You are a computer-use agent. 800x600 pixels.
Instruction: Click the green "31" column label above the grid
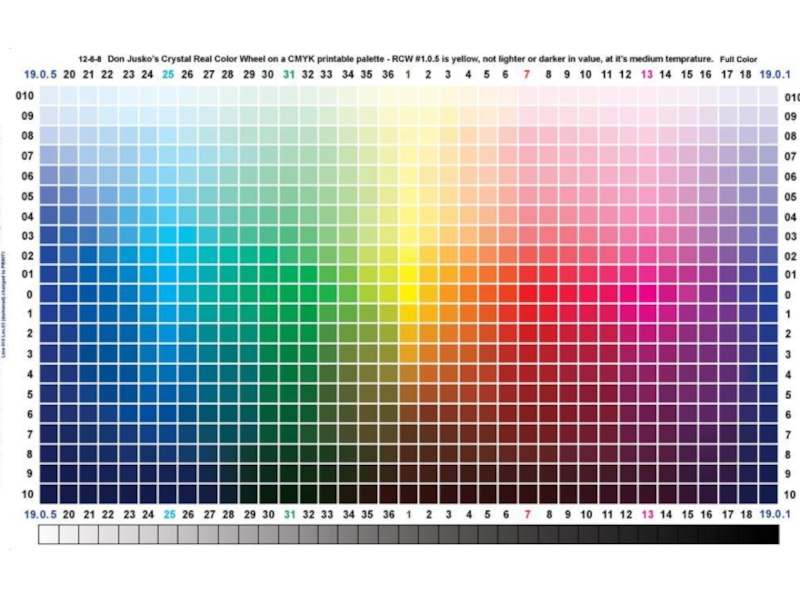click(289, 74)
